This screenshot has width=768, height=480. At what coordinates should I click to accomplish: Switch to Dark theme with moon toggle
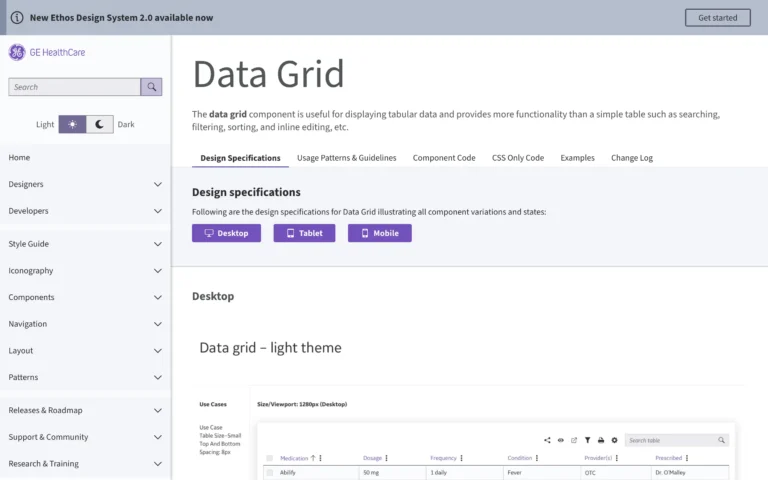click(x=100, y=125)
